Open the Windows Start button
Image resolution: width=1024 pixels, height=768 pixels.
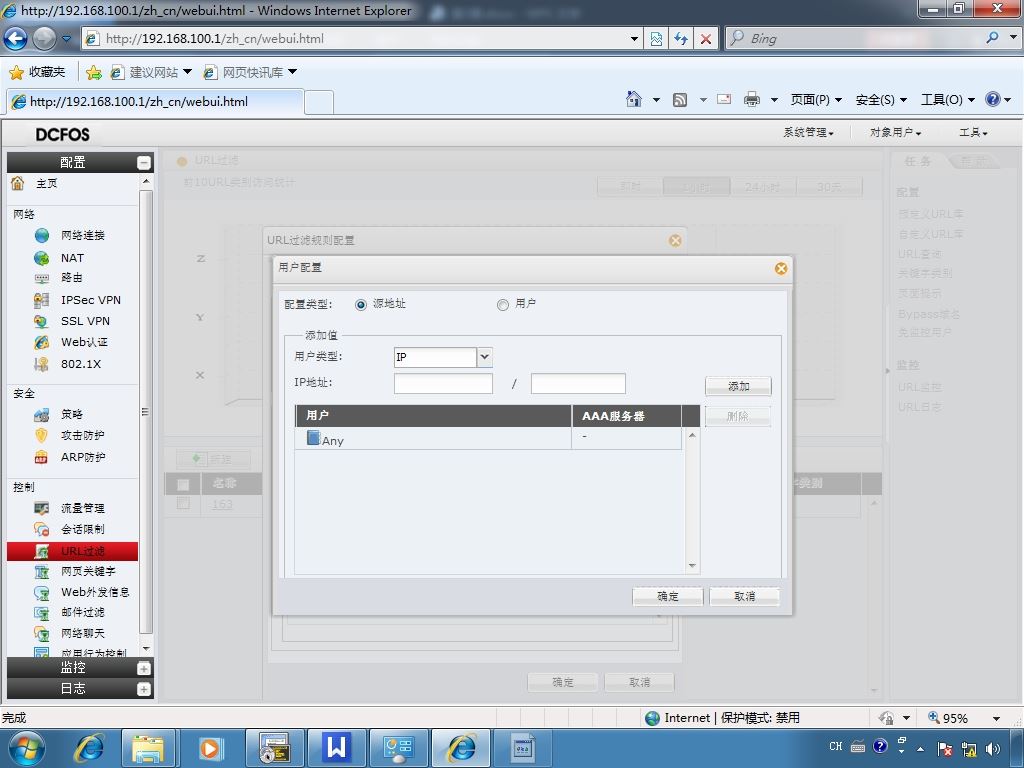[x=26, y=748]
